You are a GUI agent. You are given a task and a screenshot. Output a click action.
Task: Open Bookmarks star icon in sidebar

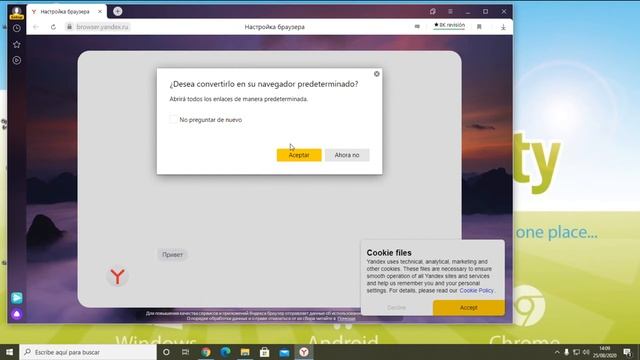click(x=17, y=44)
